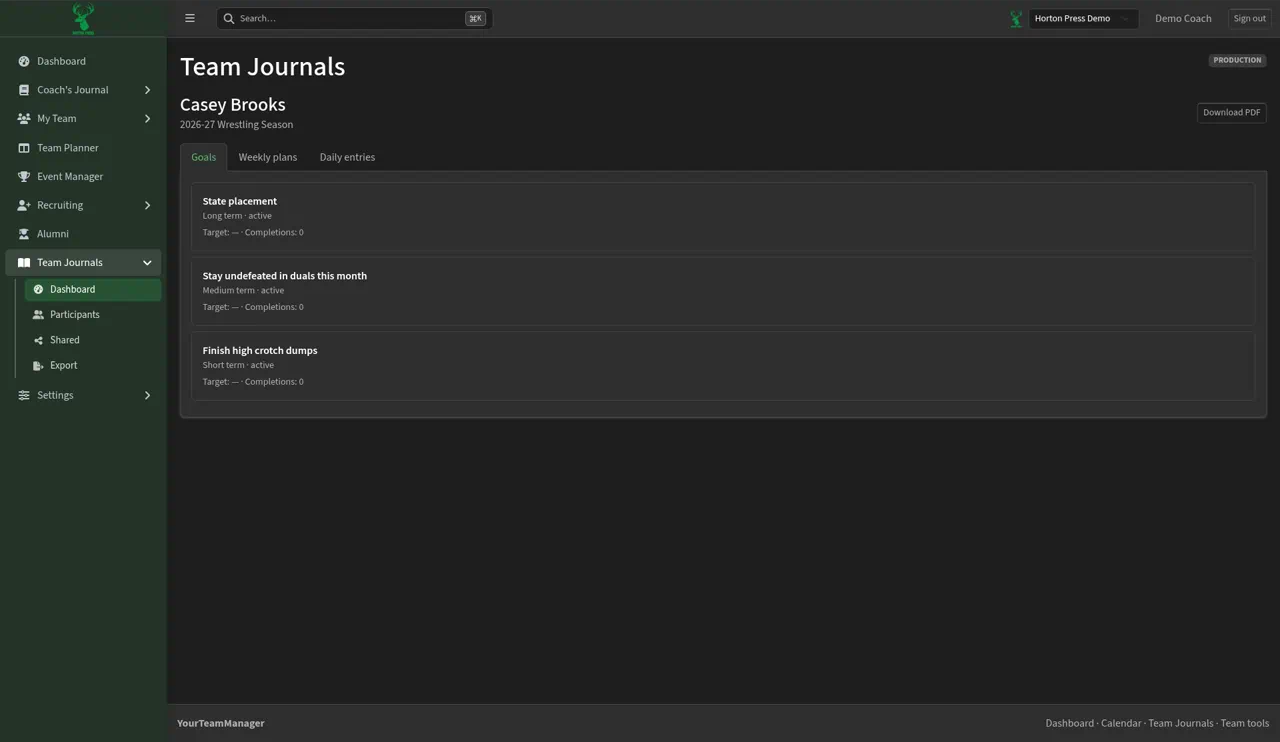The width and height of the screenshot is (1280, 742).
Task: Toggle the hamburger menu icon
Action: (190, 18)
